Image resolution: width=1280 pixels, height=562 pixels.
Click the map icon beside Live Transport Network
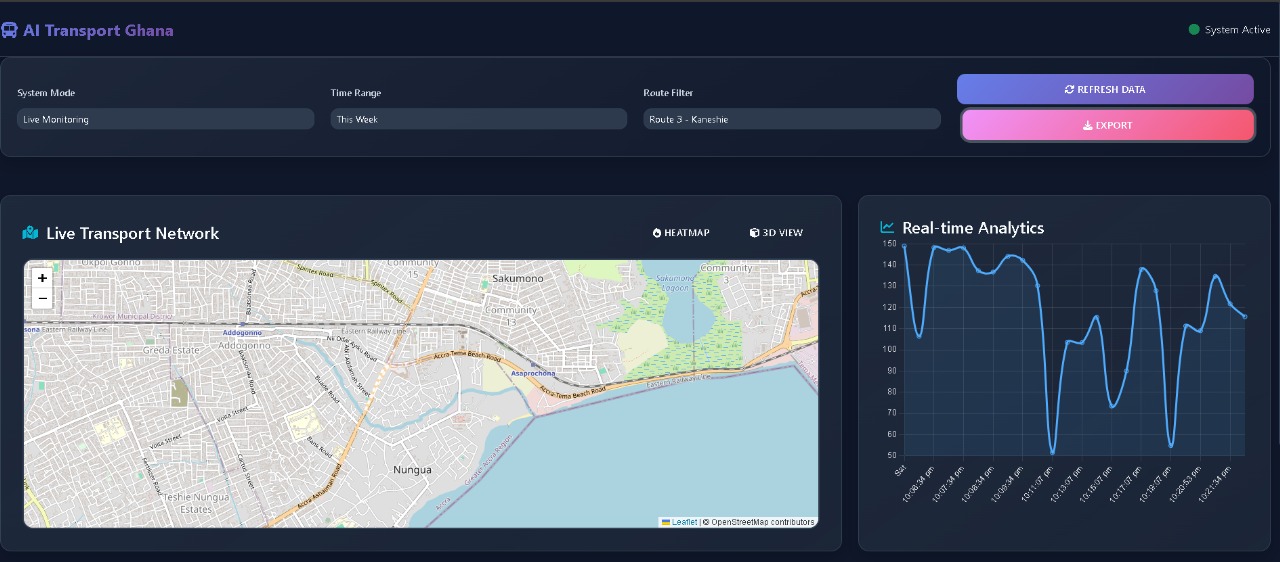click(30, 233)
